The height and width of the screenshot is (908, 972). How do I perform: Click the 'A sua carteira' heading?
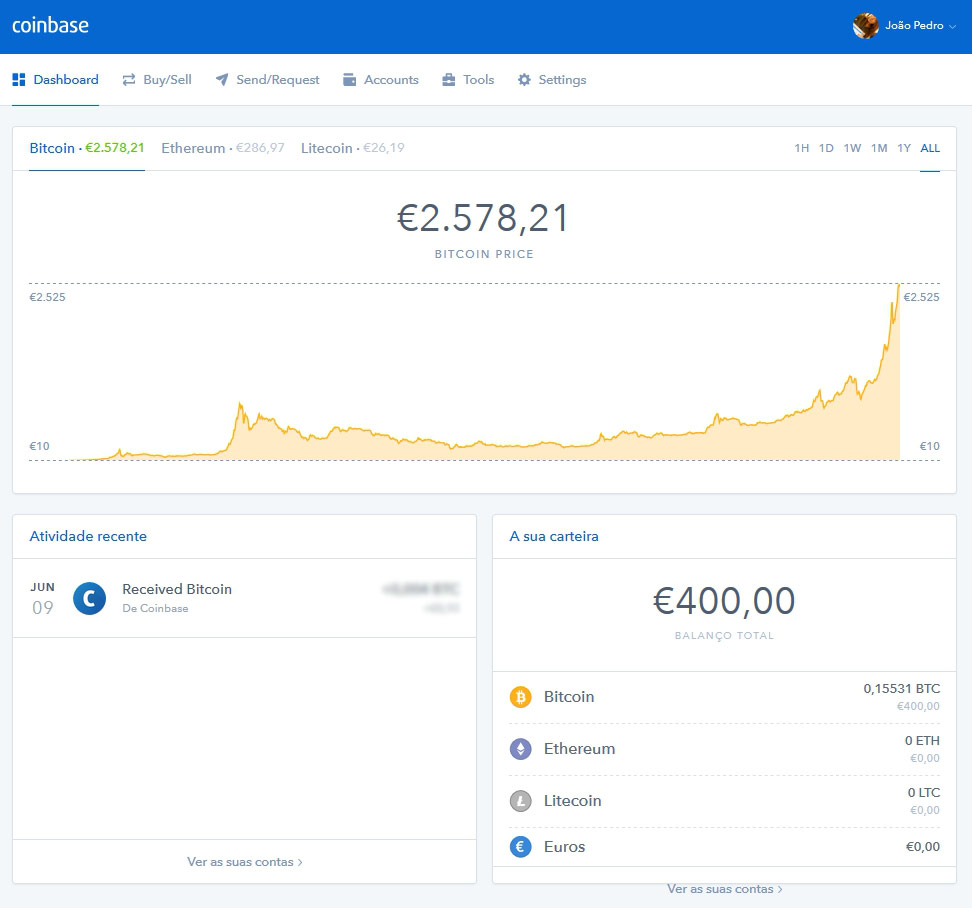click(x=554, y=536)
